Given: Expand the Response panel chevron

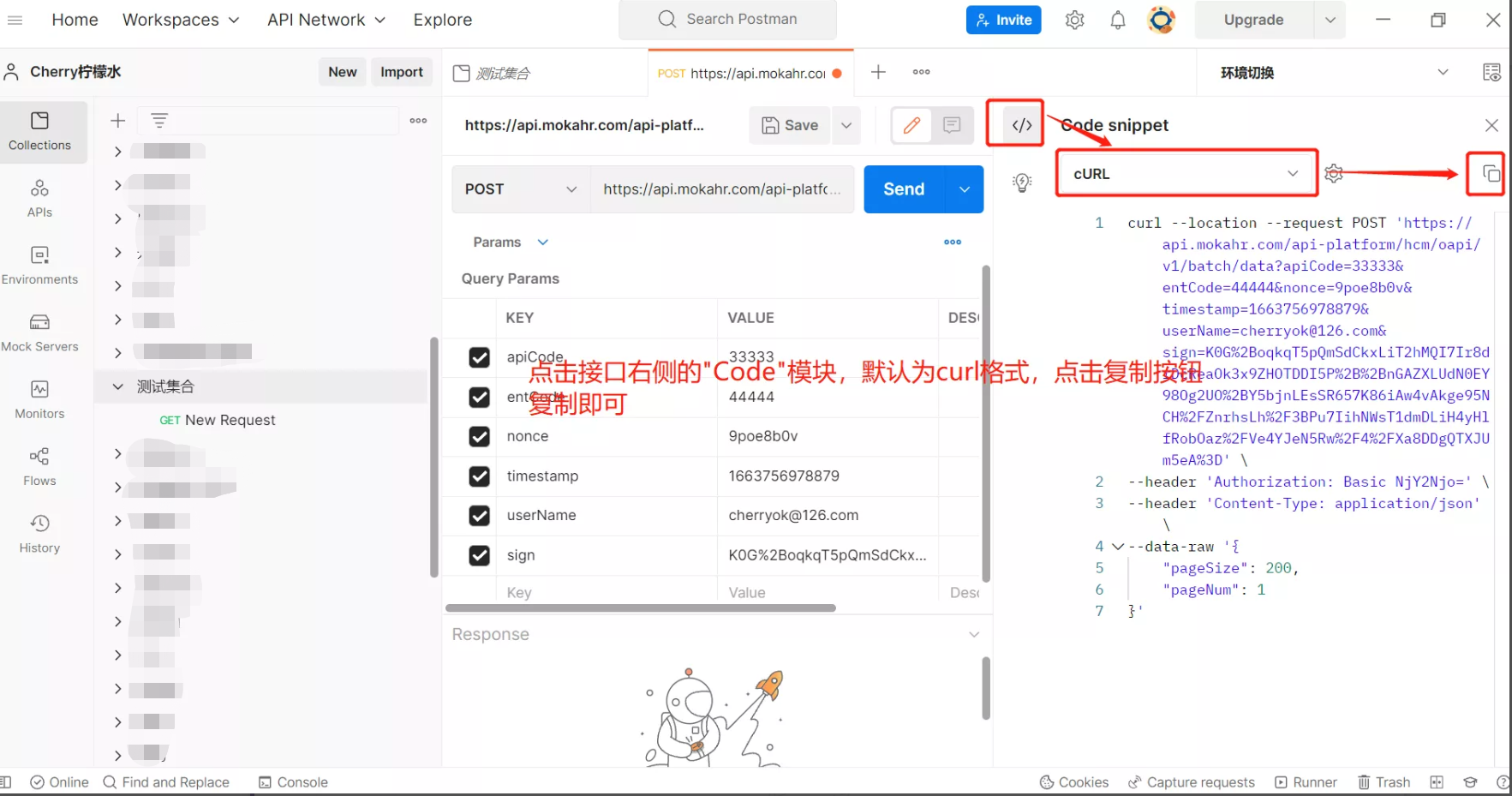Looking at the screenshot, I should [x=974, y=635].
